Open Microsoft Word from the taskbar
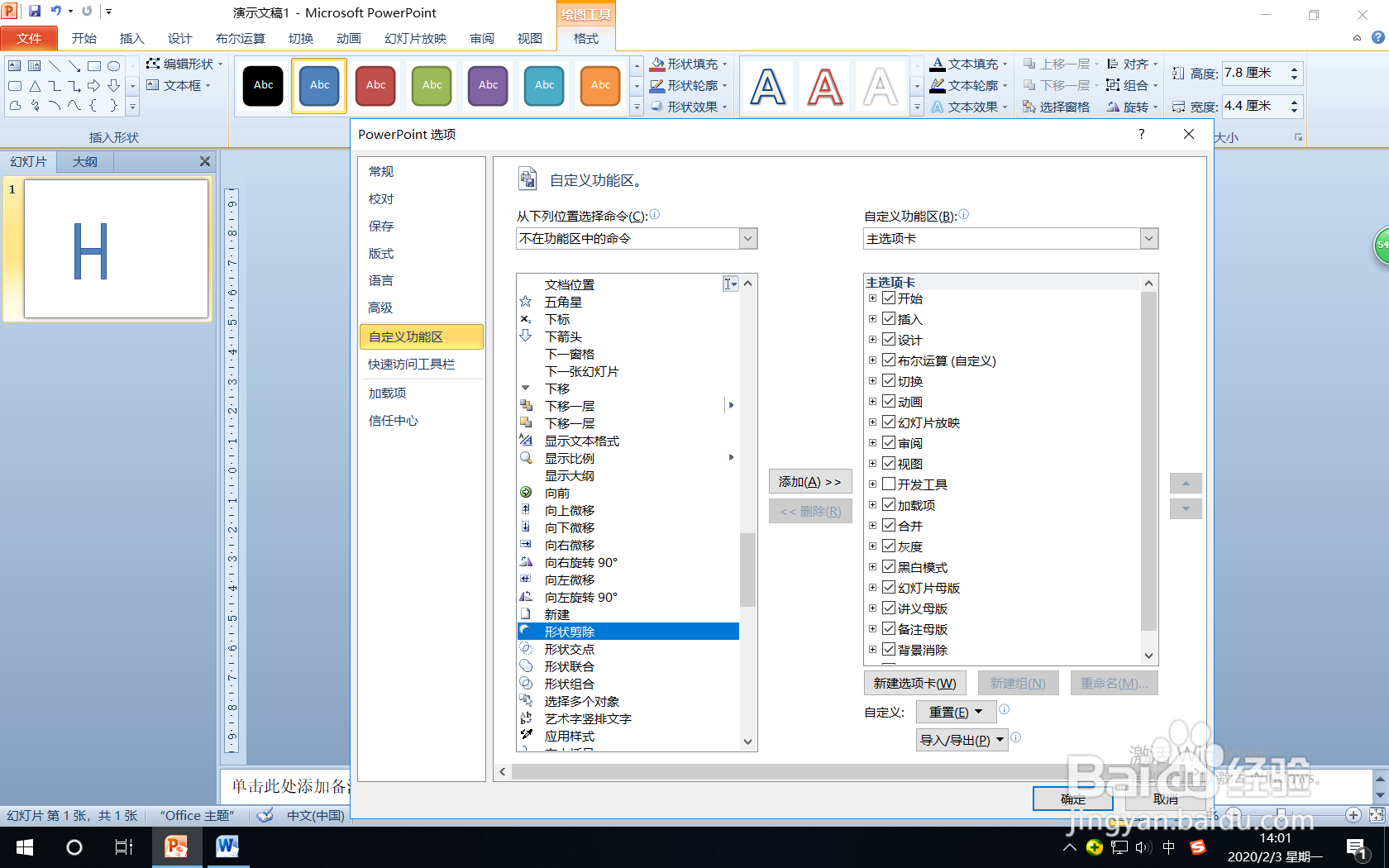Image resolution: width=1389 pixels, height=868 pixels. click(227, 847)
